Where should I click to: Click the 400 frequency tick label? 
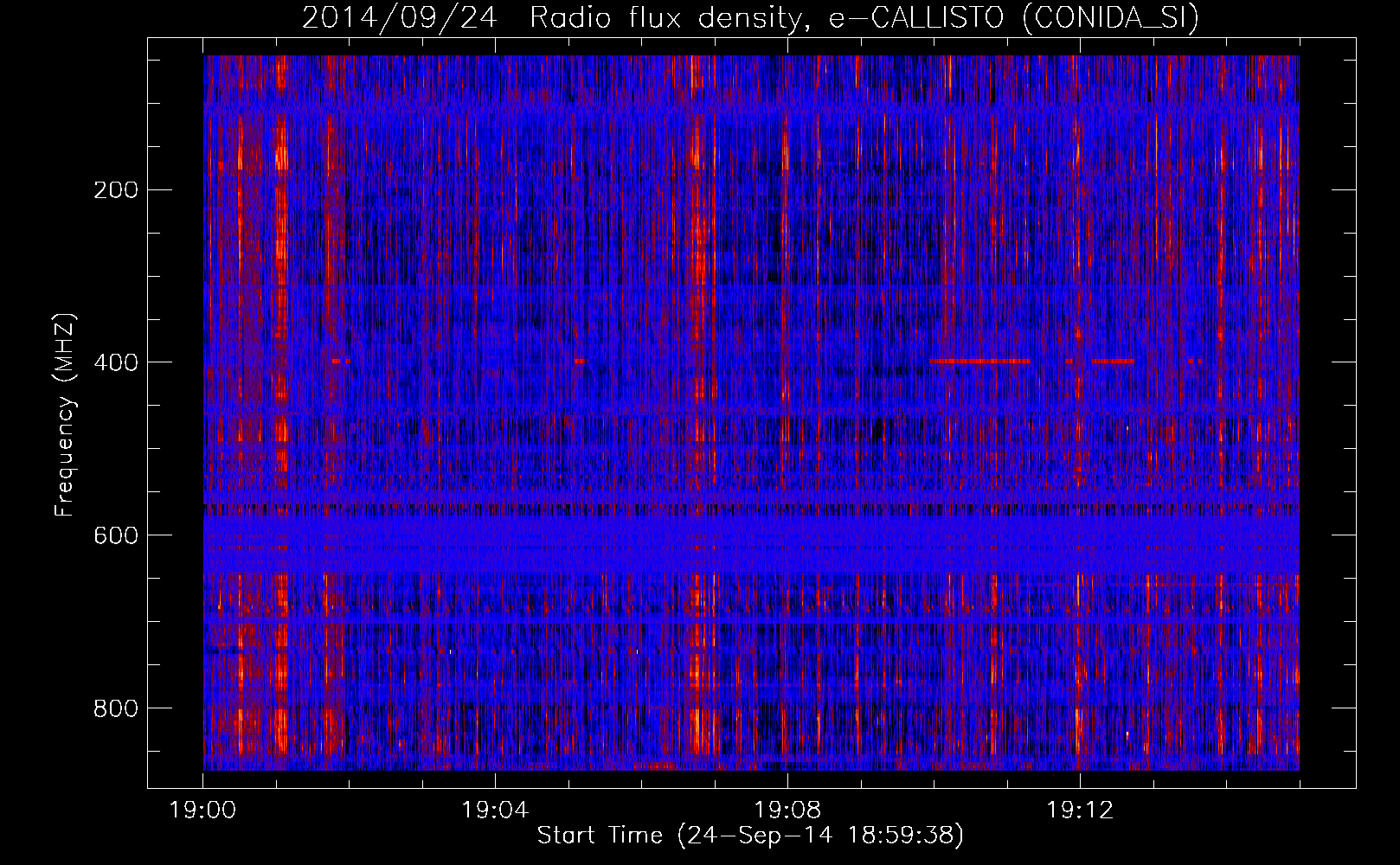pyautogui.click(x=116, y=362)
